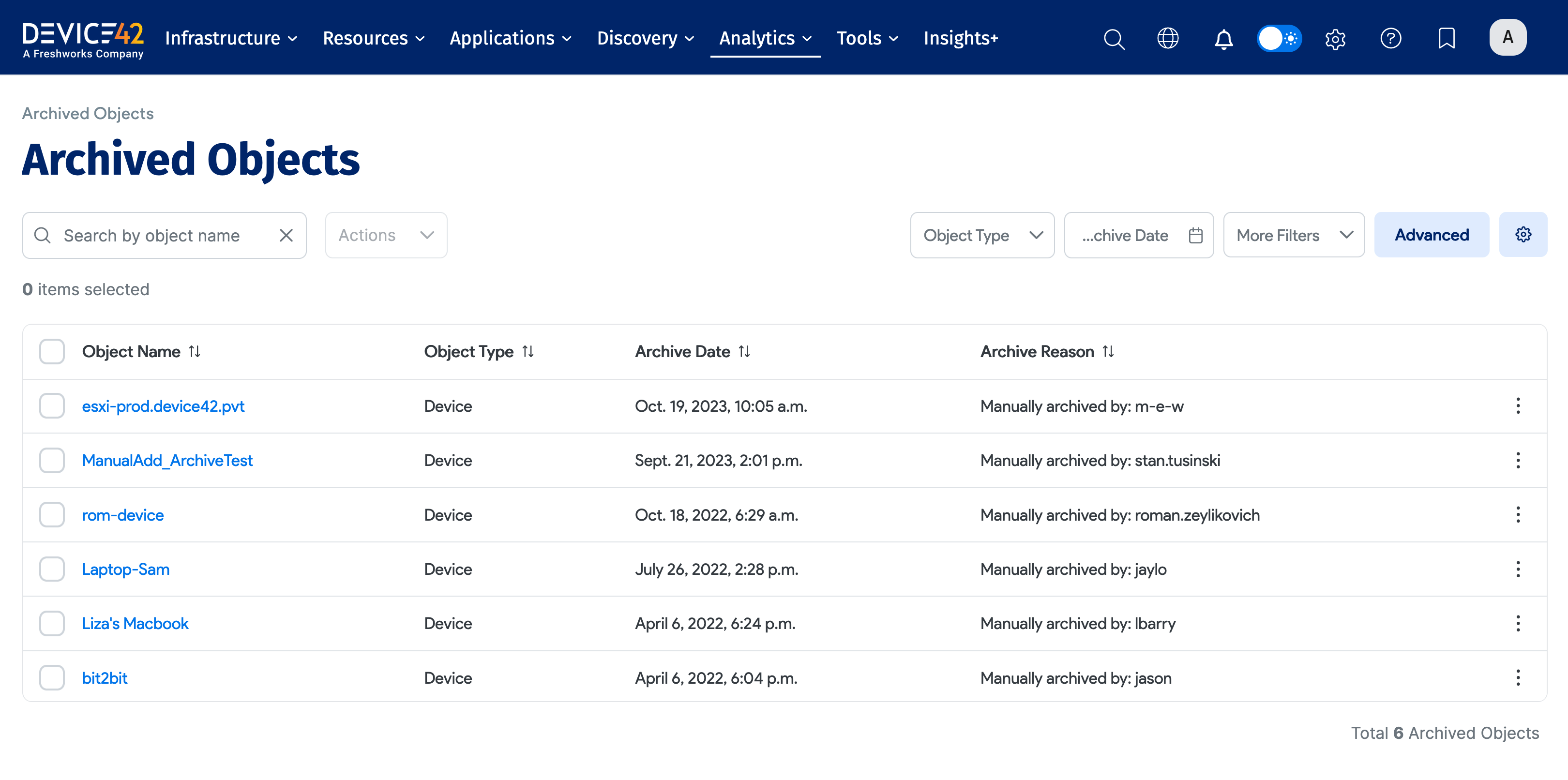
Task: Click the globe language icon
Action: (1168, 39)
